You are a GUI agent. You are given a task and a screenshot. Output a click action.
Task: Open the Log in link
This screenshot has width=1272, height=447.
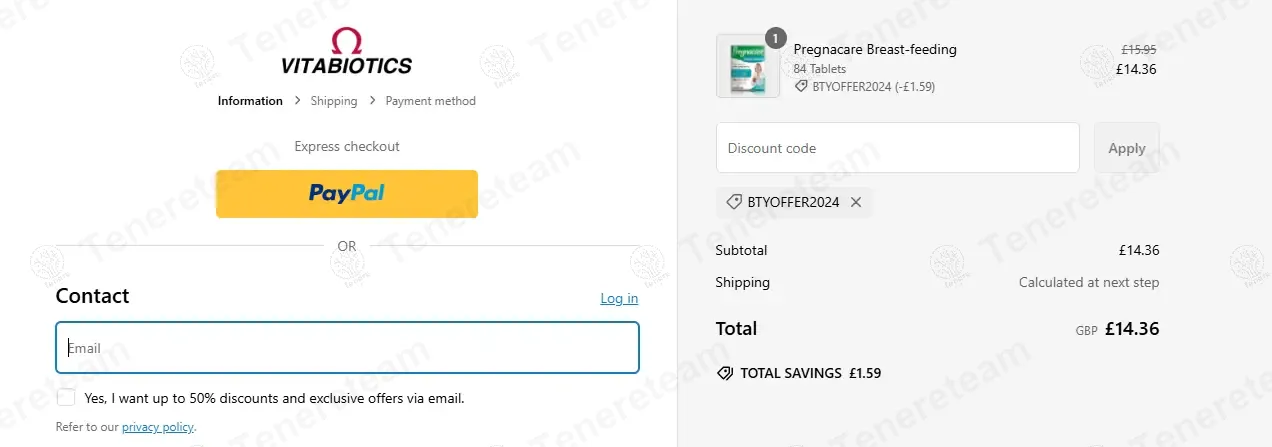pyautogui.click(x=619, y=298)
